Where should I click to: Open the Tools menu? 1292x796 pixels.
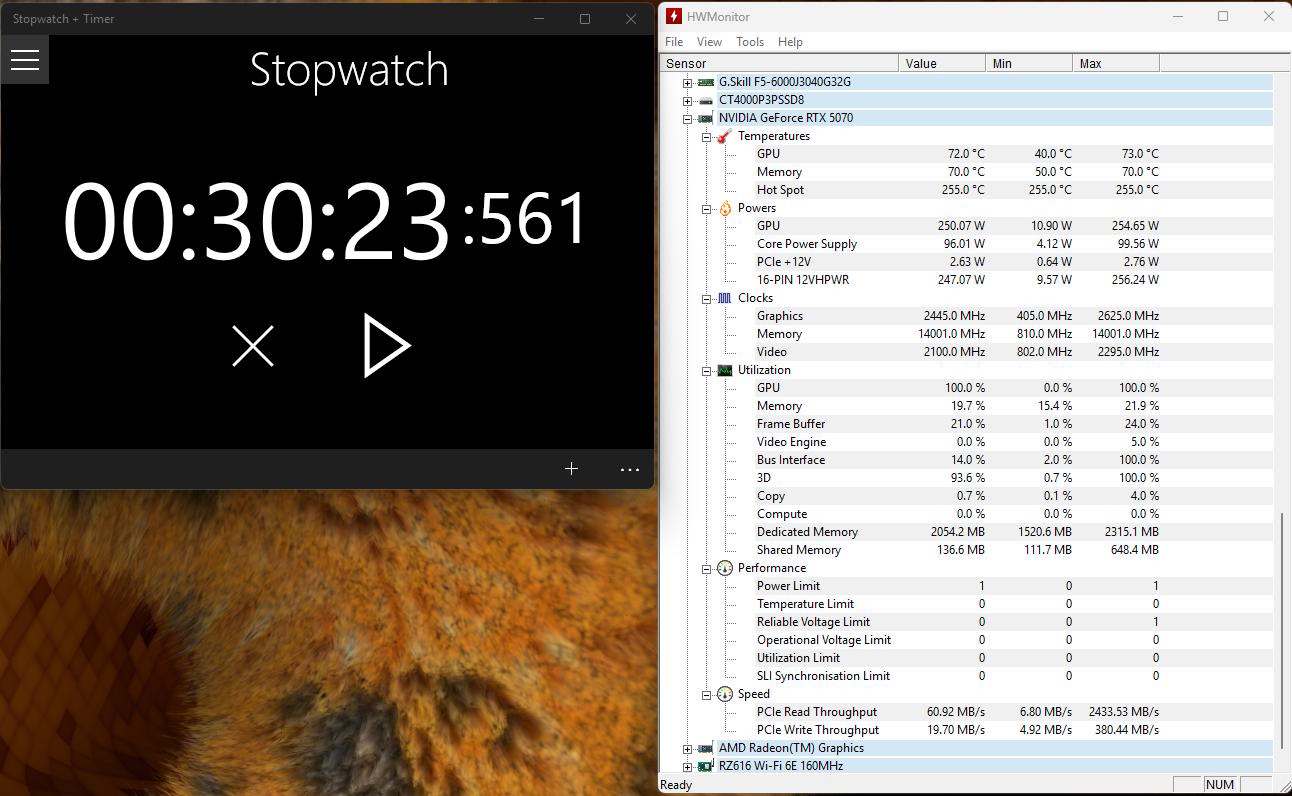click(x=750, y=42)
